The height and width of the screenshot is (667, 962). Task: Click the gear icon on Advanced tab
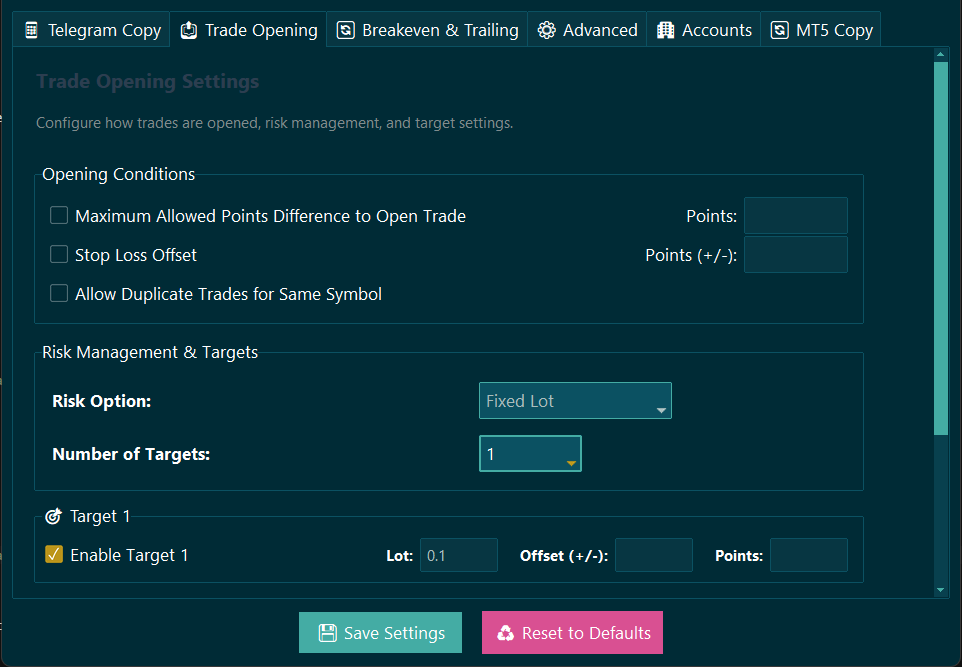[546, 30]
